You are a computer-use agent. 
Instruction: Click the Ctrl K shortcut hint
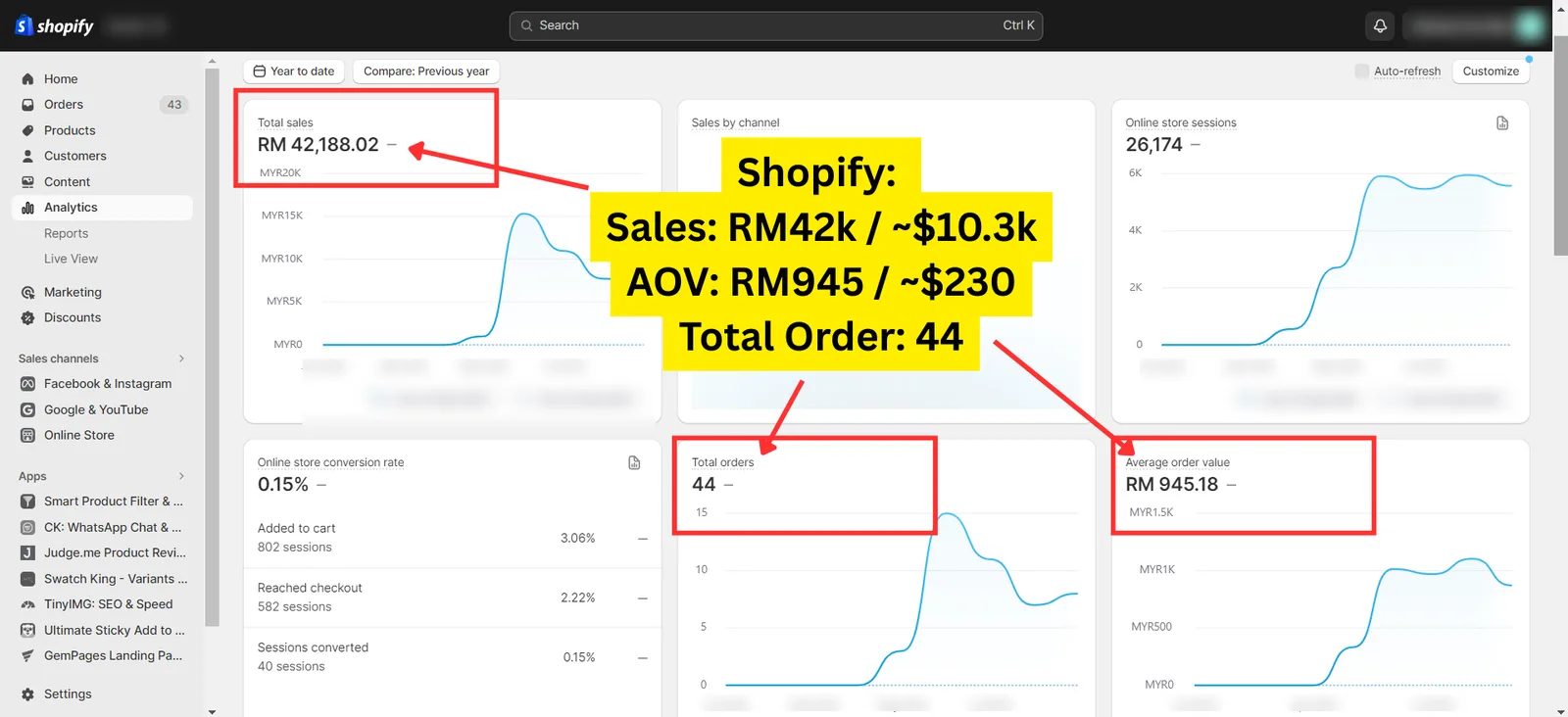coord(1018,25)
